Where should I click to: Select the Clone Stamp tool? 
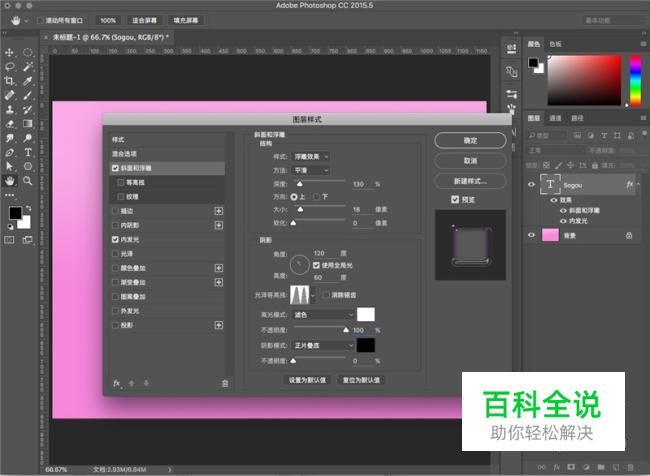point(9,109)
